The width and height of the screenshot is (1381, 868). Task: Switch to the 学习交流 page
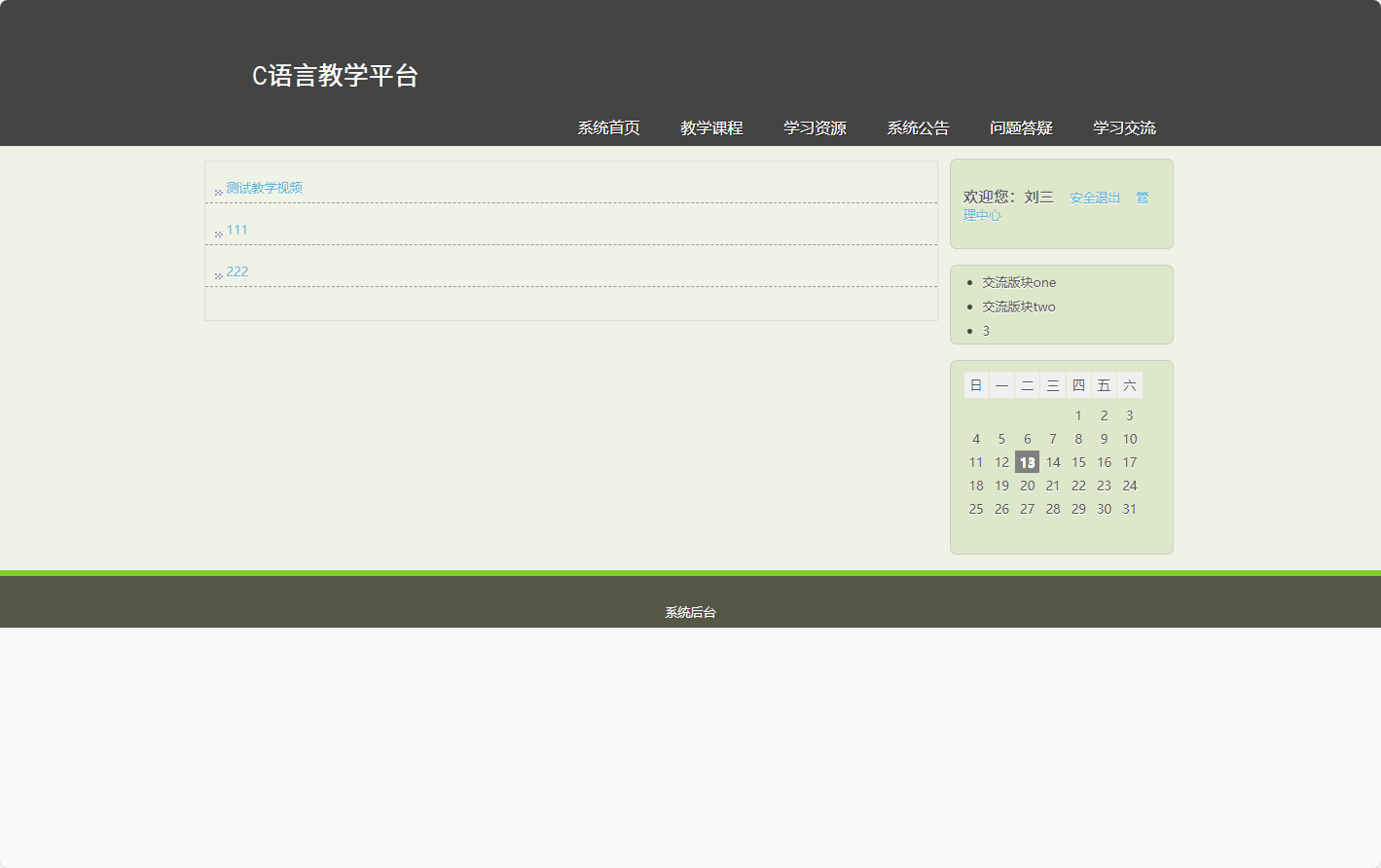[1125, 127]
